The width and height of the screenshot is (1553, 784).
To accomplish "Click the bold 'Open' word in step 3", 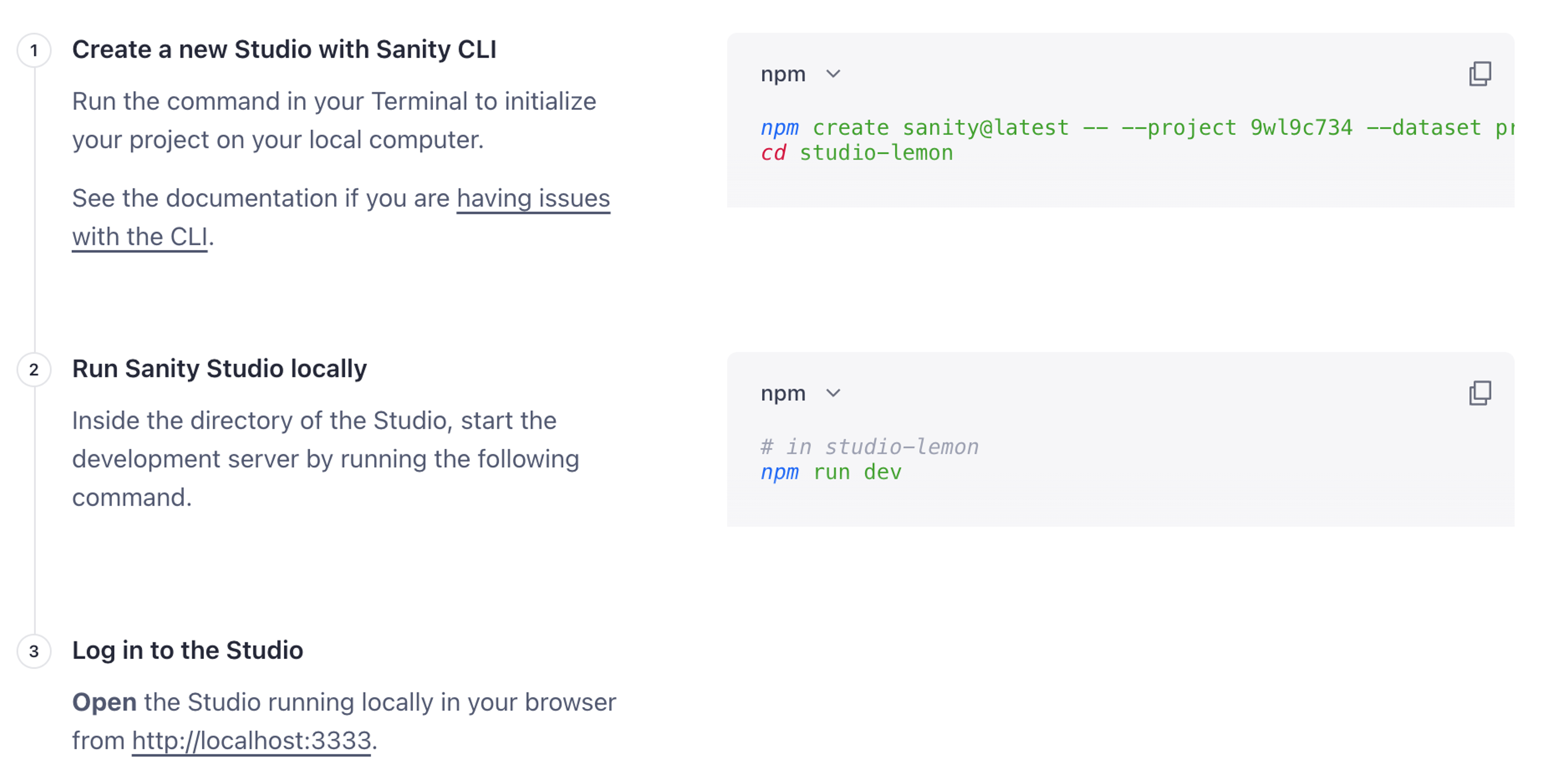I will (x=104, y=702).
